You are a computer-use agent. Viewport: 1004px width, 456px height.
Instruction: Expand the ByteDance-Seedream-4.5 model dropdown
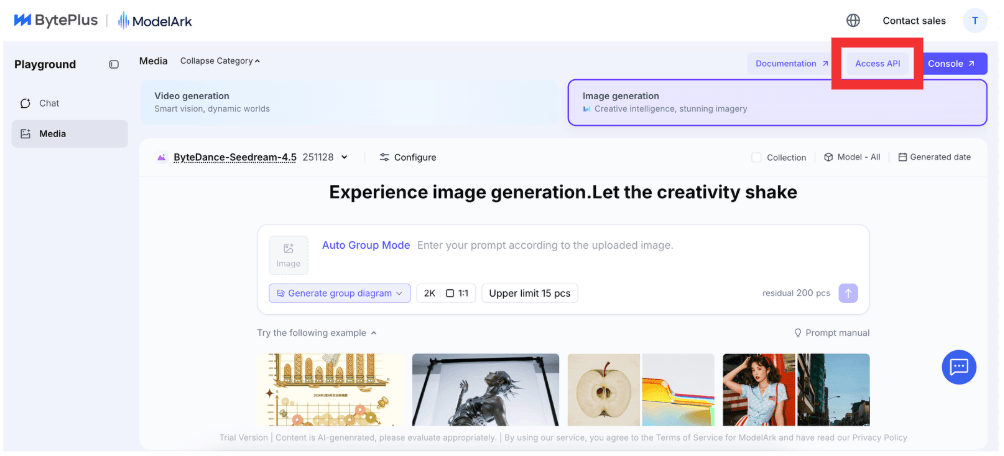[x=344, y=157]
